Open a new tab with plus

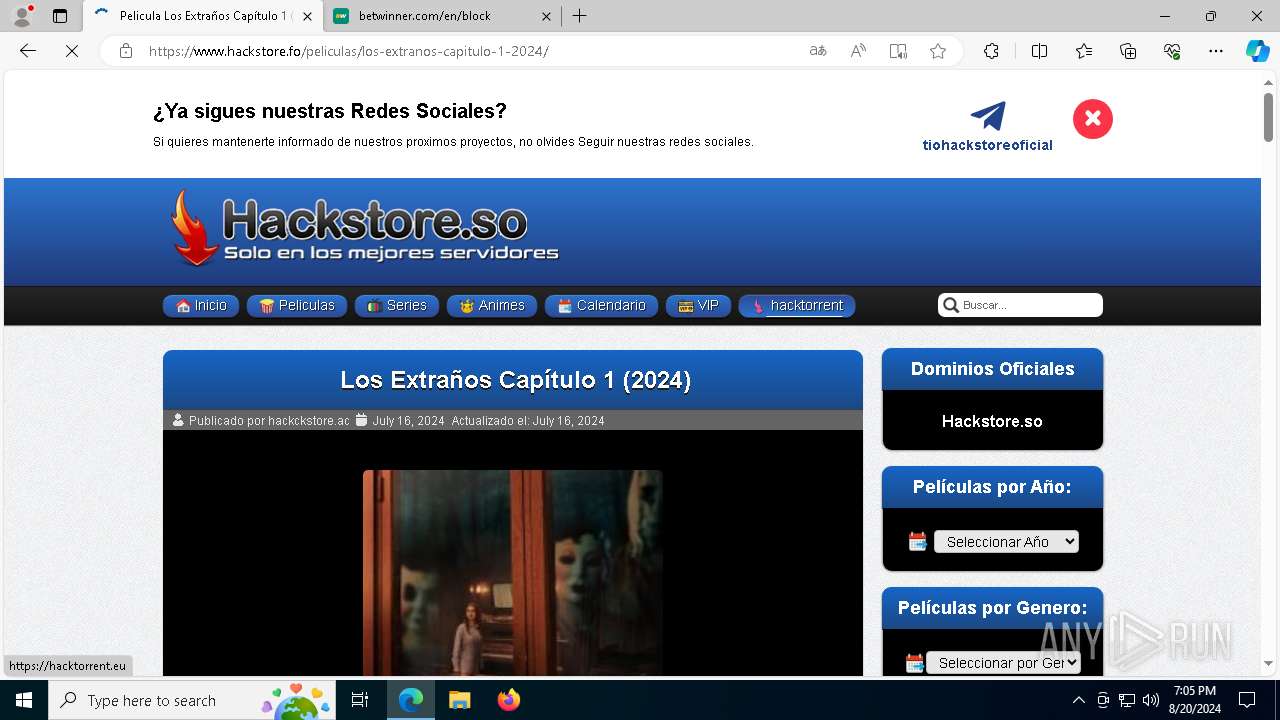[580, 16]
